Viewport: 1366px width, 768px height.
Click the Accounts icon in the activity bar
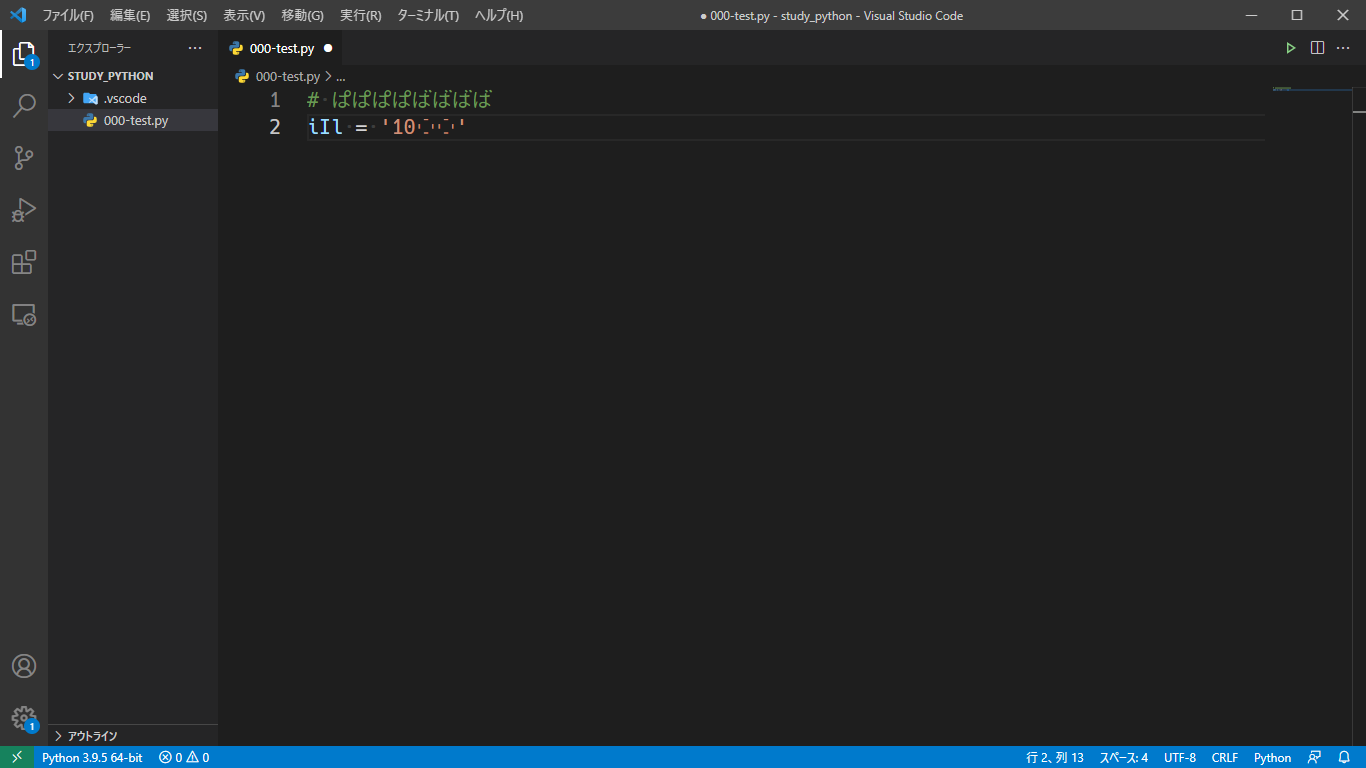click(x=24, y=666)
